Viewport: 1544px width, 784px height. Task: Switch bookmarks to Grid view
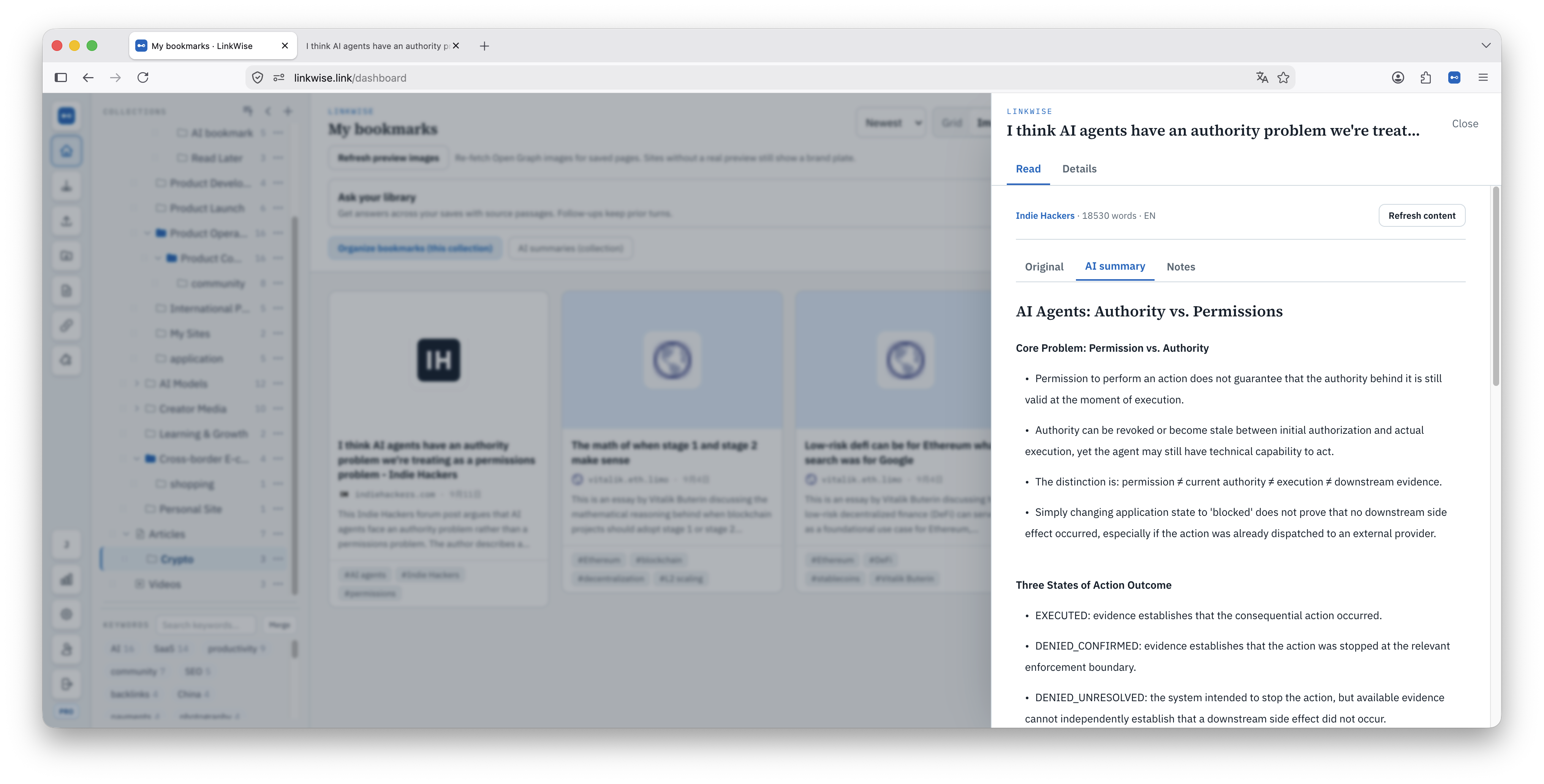pos(952,123)
